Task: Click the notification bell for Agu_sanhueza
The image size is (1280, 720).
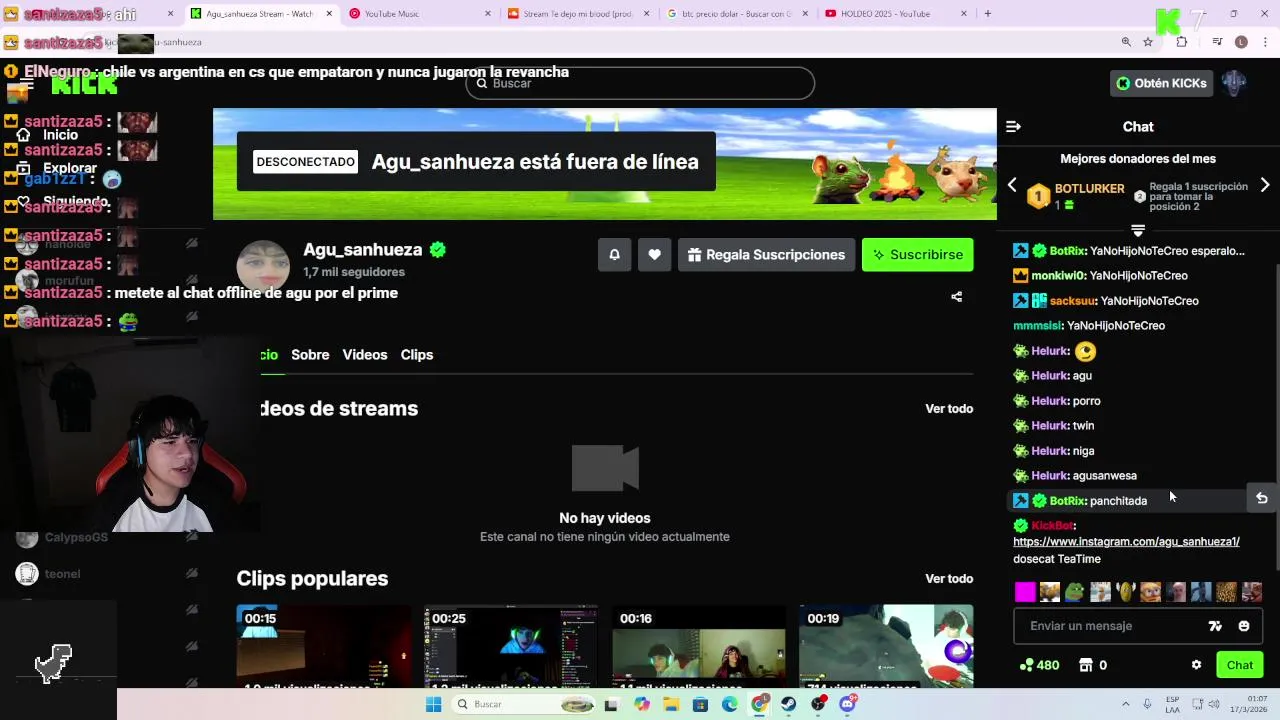Action: coord(614,255)
